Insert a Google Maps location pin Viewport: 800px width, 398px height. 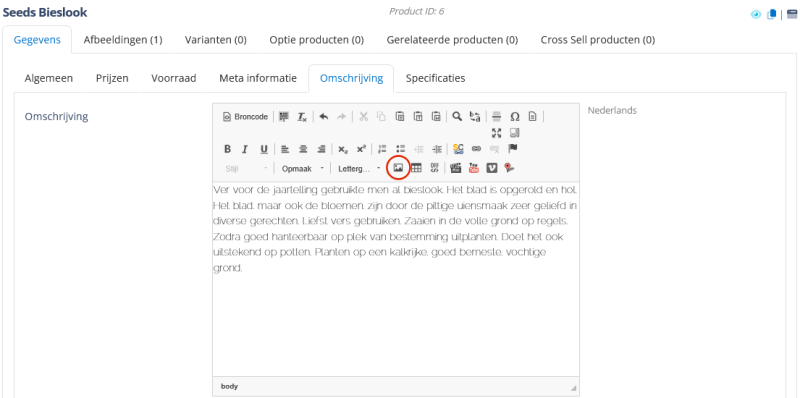509,168
